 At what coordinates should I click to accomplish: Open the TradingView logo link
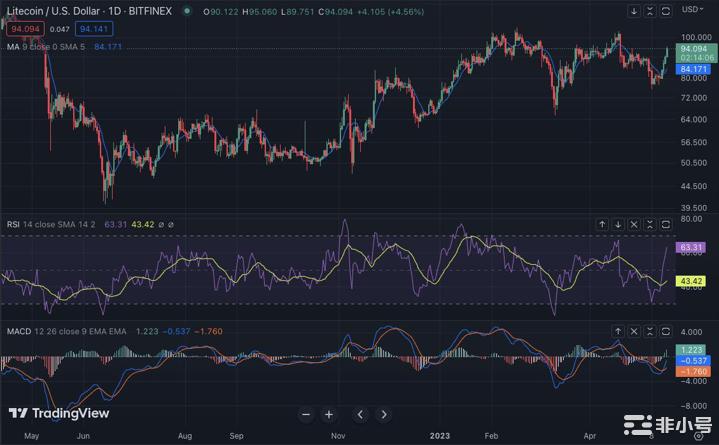point(46,413)
